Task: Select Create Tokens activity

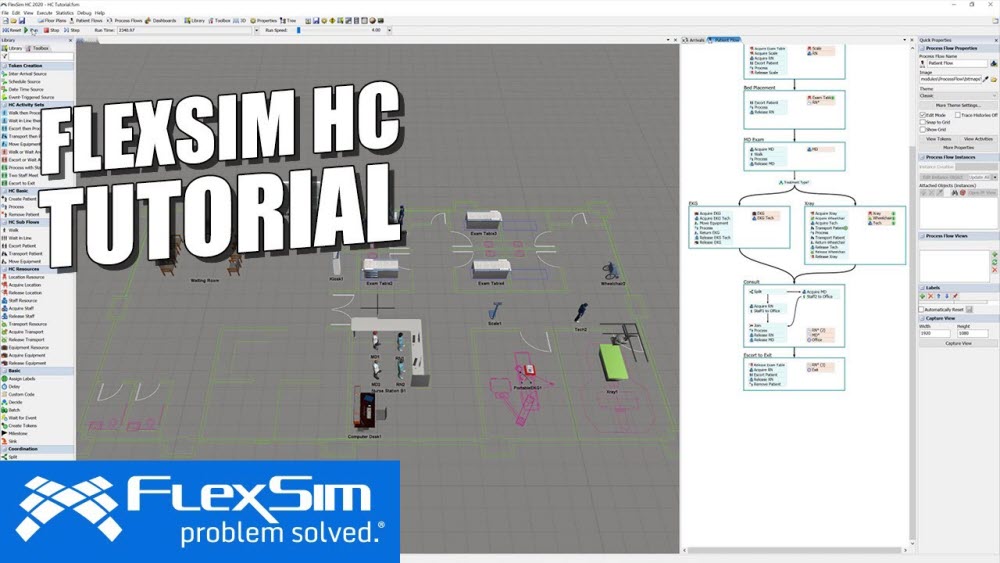Action: pyautogui.click(x=22, y=425)
